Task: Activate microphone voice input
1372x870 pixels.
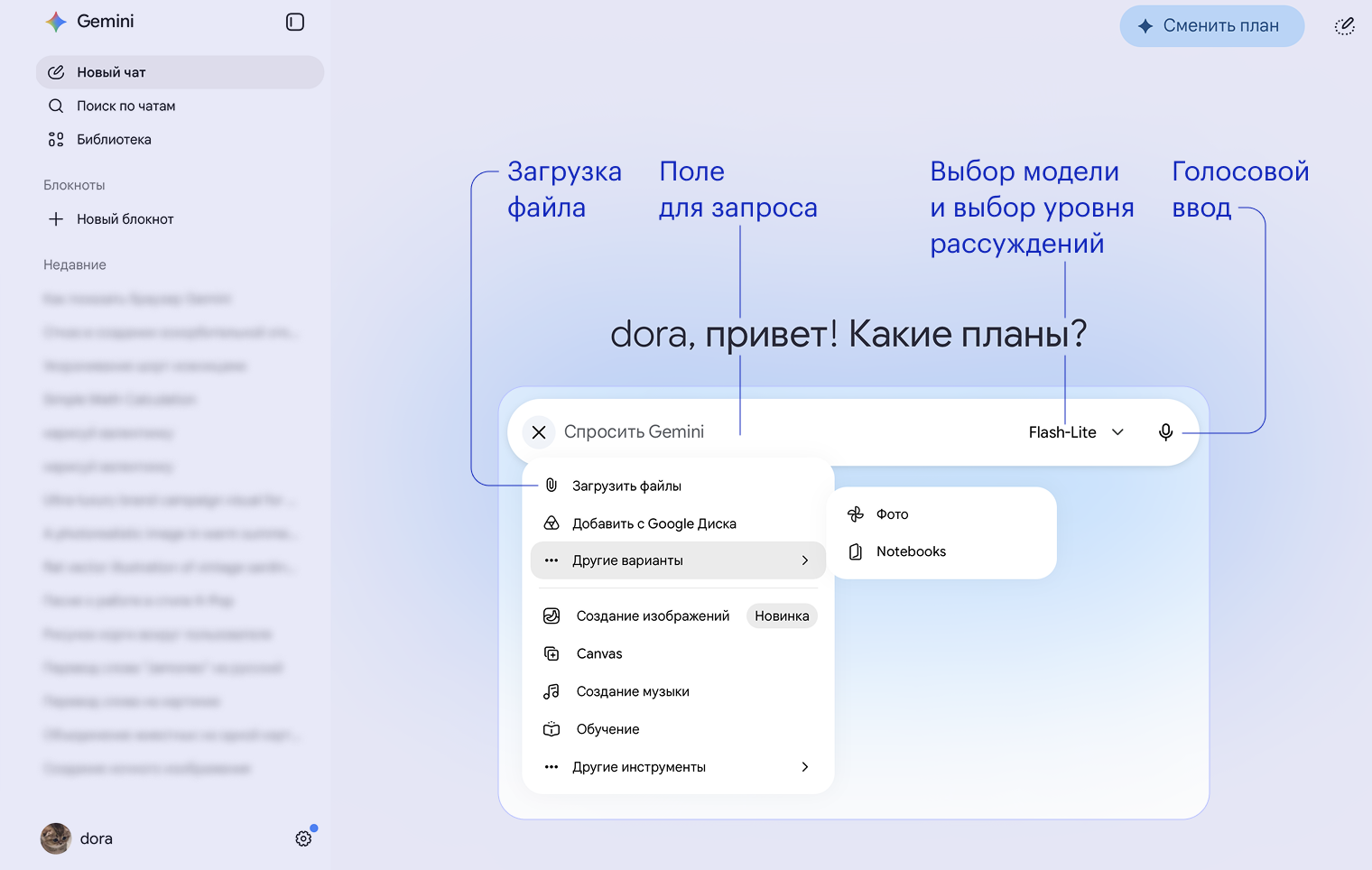Action: tap(1165, 432)
